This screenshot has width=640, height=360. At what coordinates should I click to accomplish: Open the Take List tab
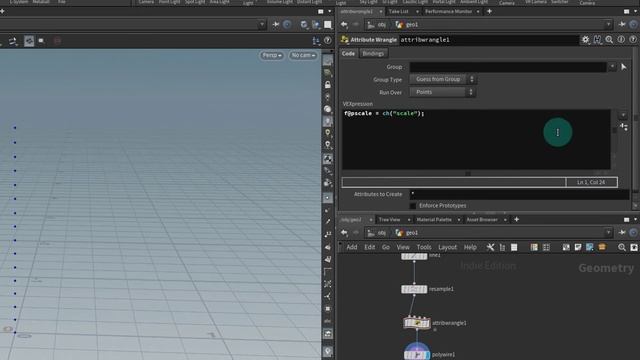398,11
